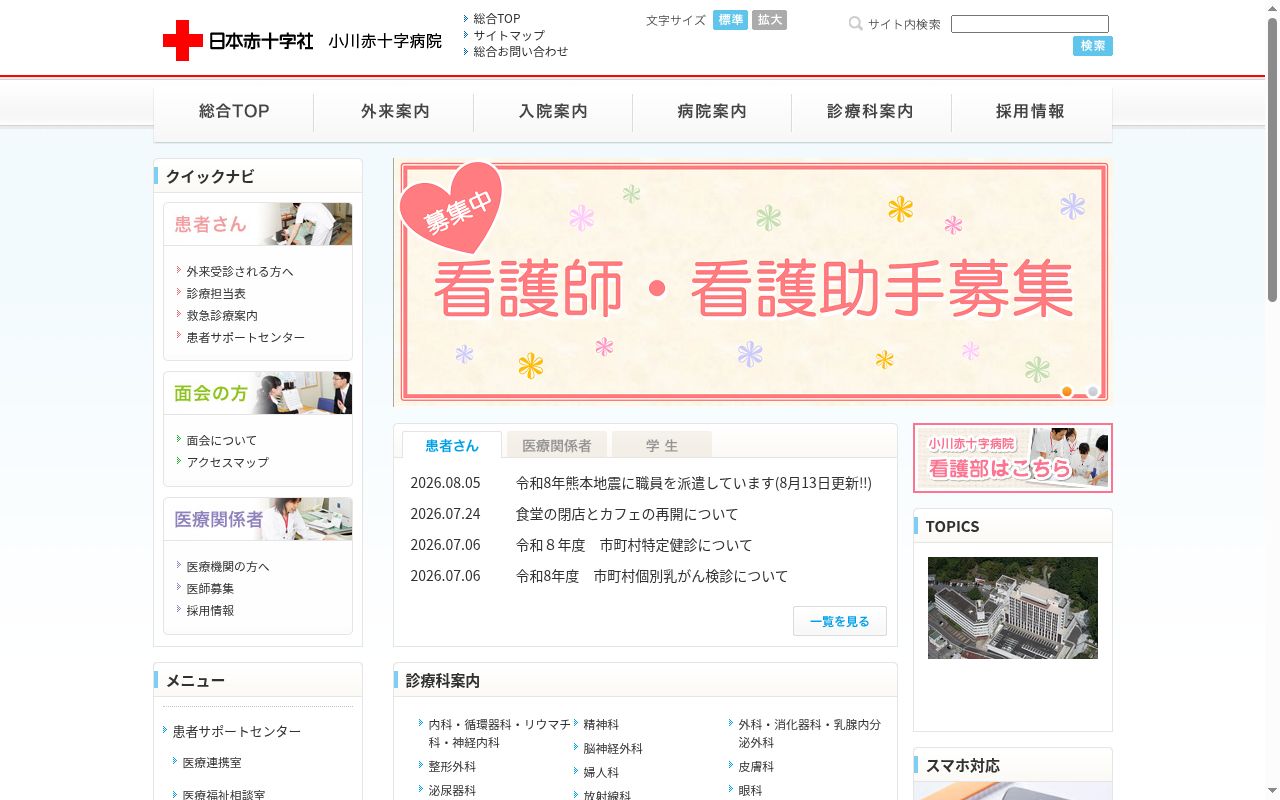Open 内科・循環器科・リウマチ科 department link

500,733
